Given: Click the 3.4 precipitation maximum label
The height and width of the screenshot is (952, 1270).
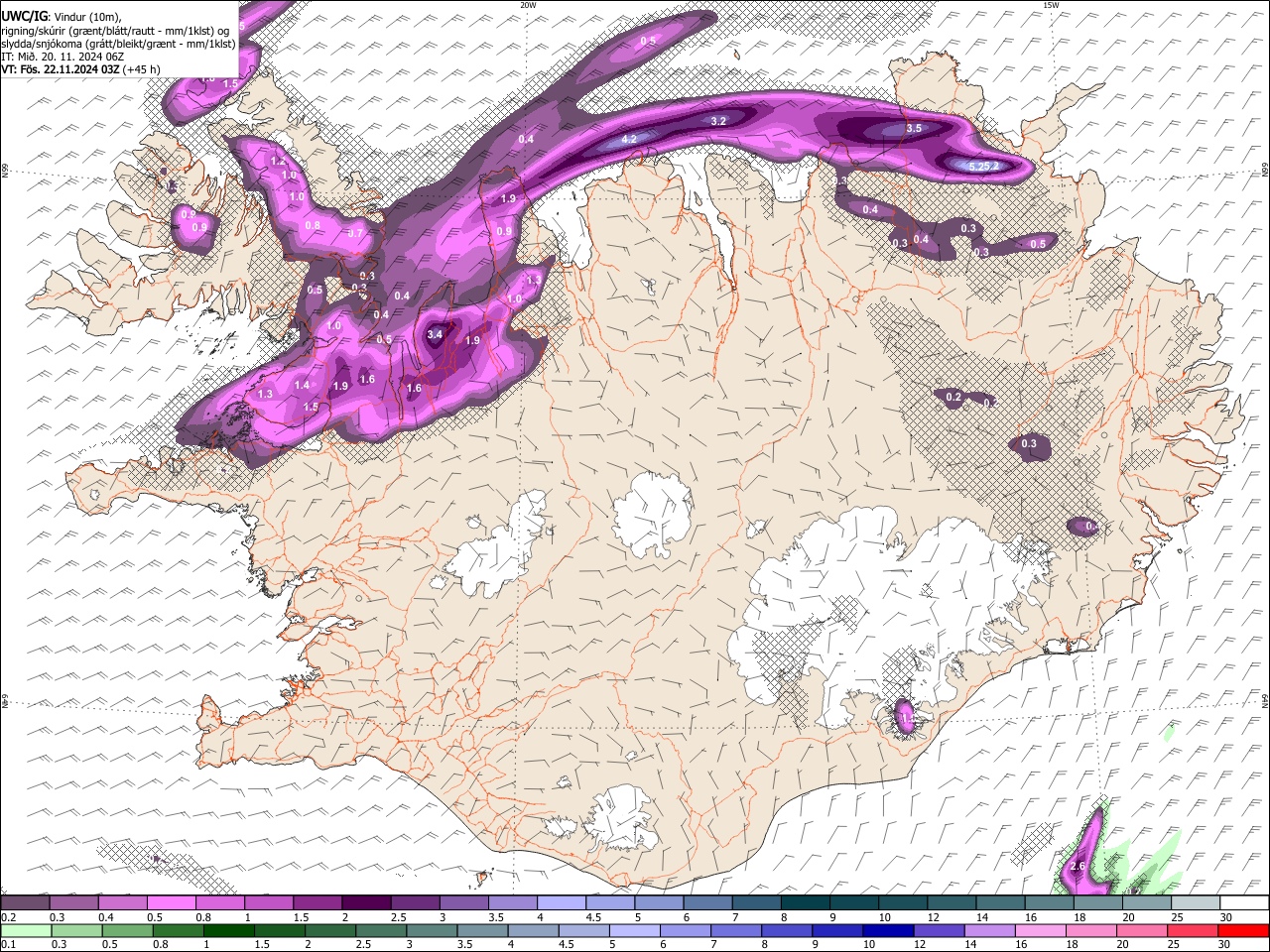Looking at the screenshot, I should click(x=435, y=335).
